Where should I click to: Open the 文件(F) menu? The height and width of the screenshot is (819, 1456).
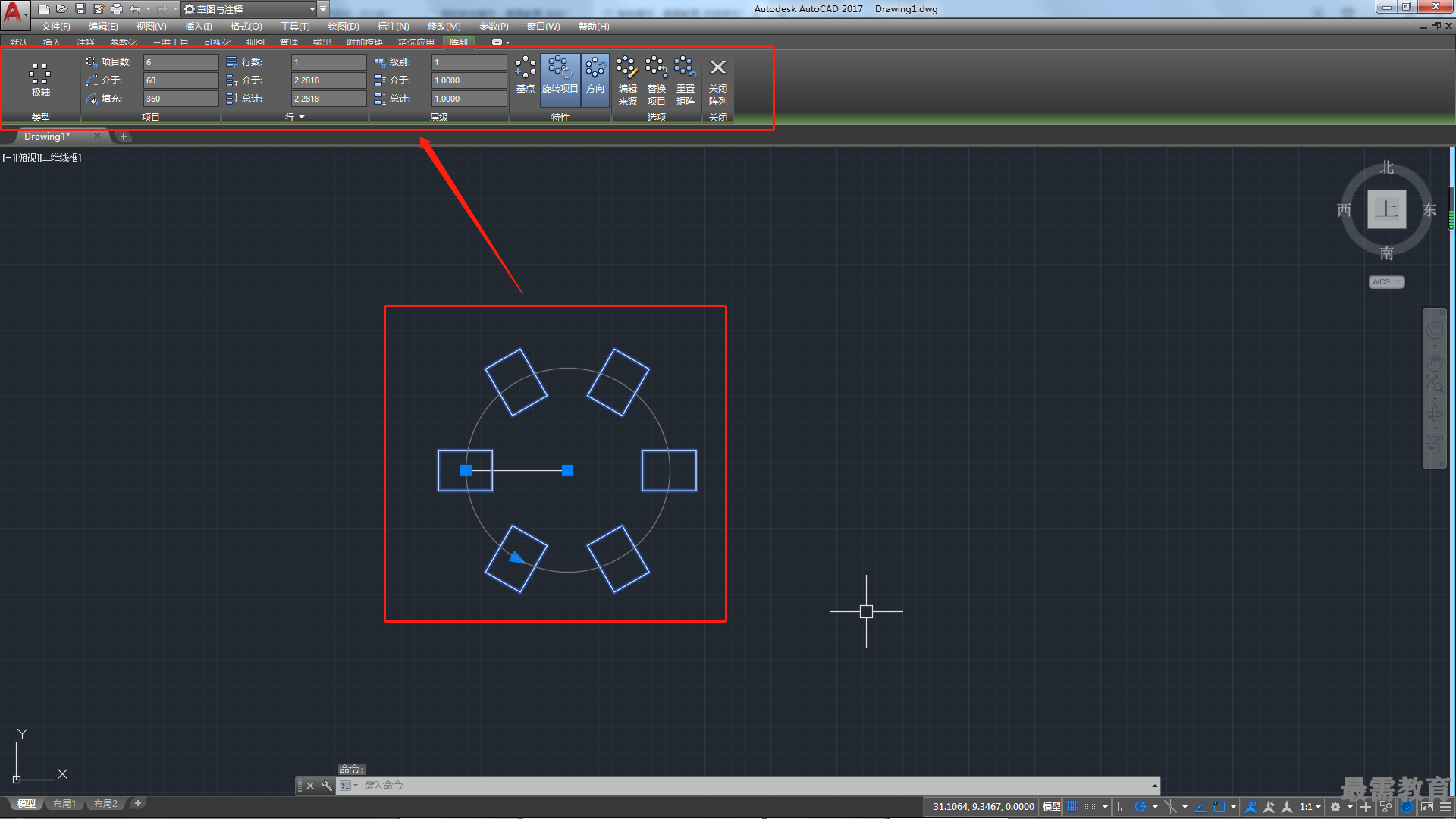coord(55,27)
